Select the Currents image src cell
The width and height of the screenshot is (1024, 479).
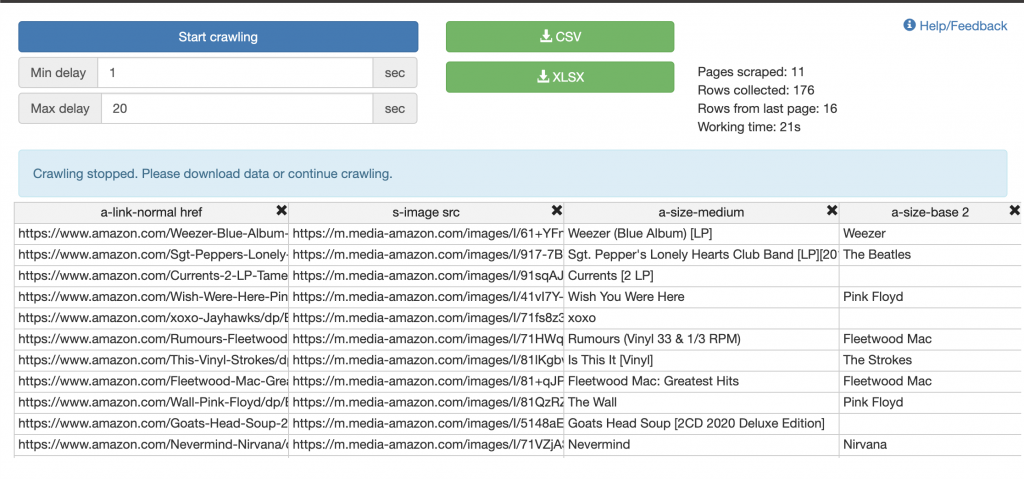[x=427, y=275]
